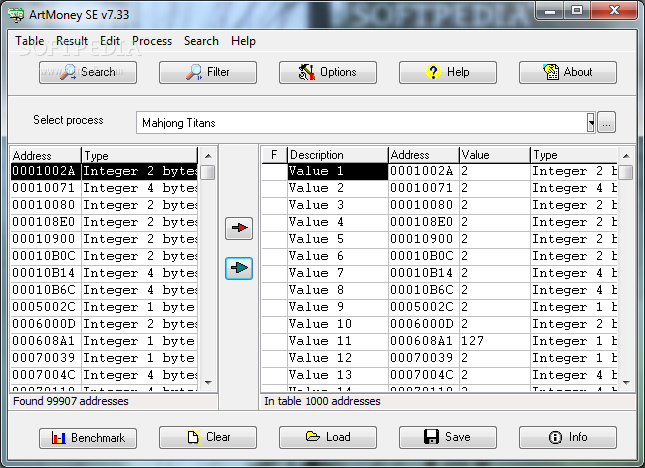Click the Value column header in table
The image size is (645, 468).
[494, 155]
